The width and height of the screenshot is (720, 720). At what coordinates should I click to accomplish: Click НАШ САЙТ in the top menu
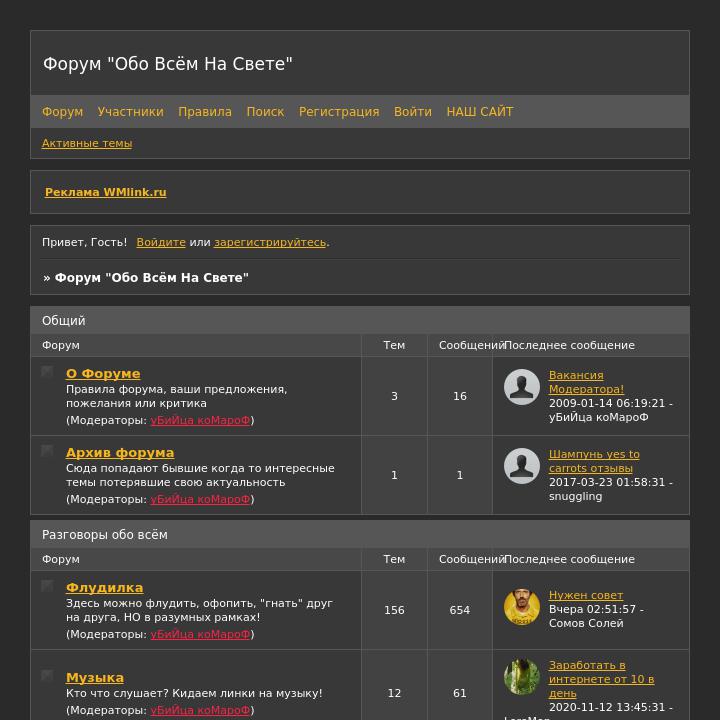coord(479,112)
